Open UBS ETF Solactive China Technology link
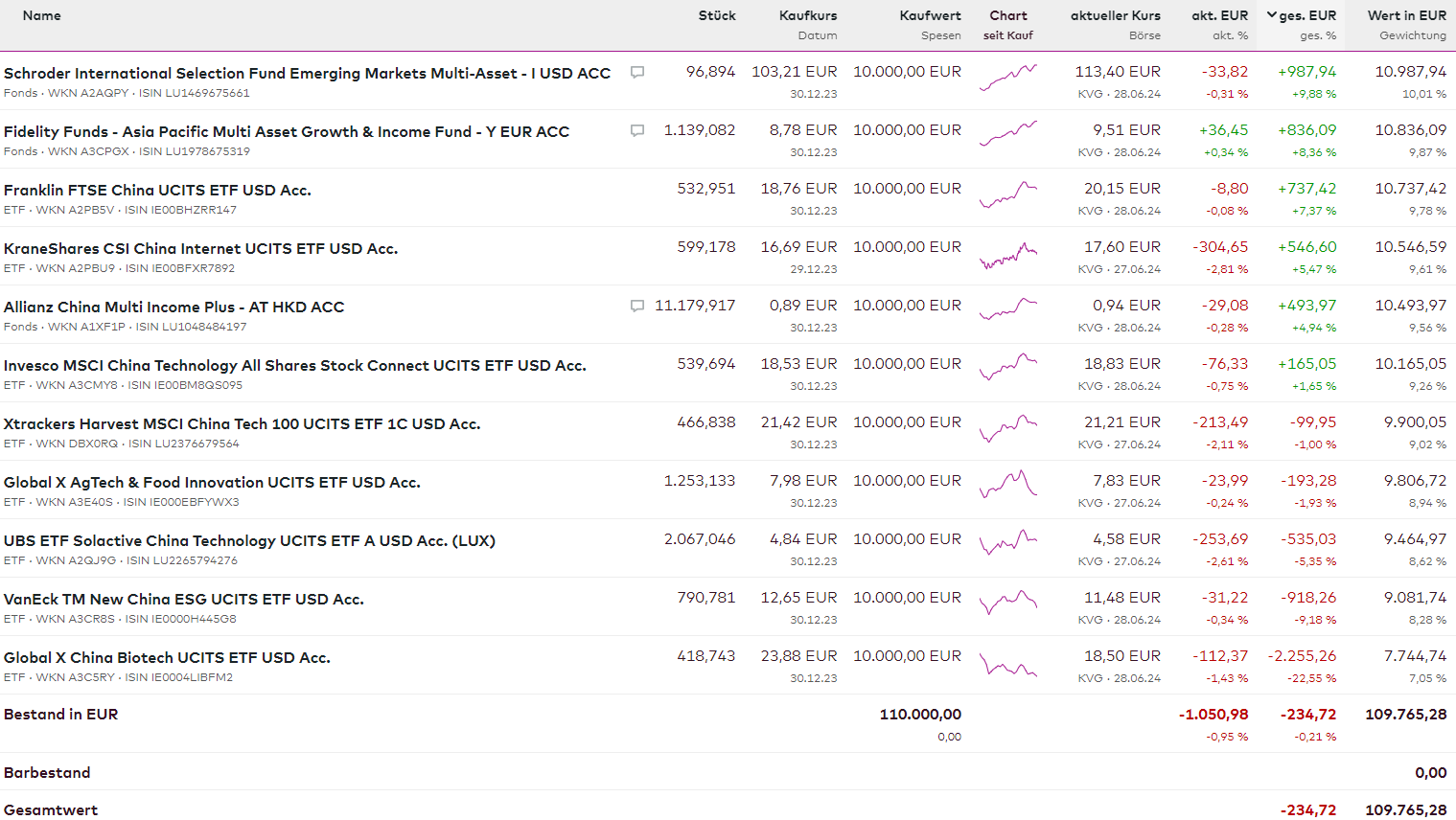This screenshot has height=820, width=1456. (x=249, y=541)
